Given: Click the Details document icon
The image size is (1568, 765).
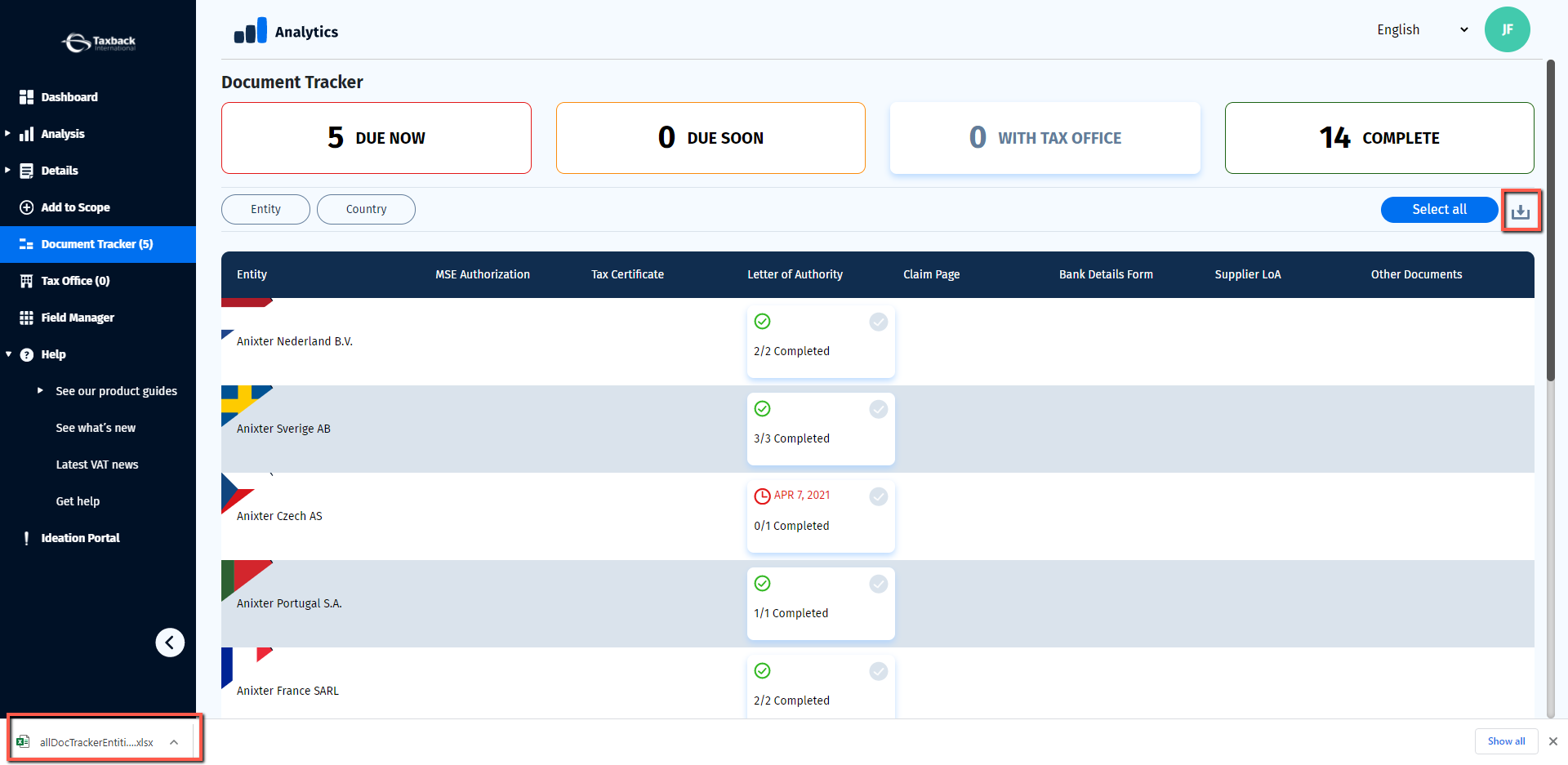Looking at the screenshot, I should (x=27, y=171).
